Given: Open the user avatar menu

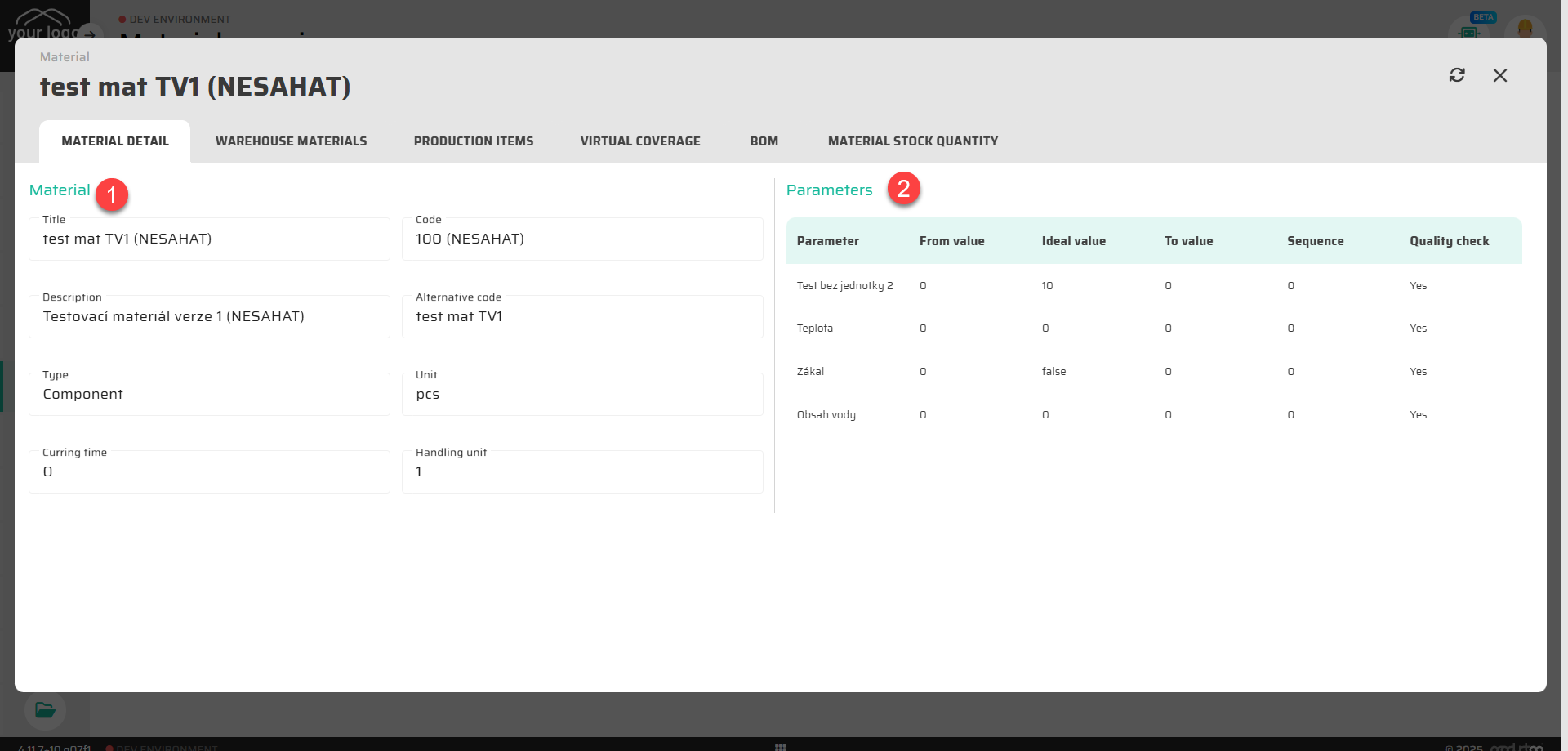Looking at the screenshot, I should pos(1524,29).
